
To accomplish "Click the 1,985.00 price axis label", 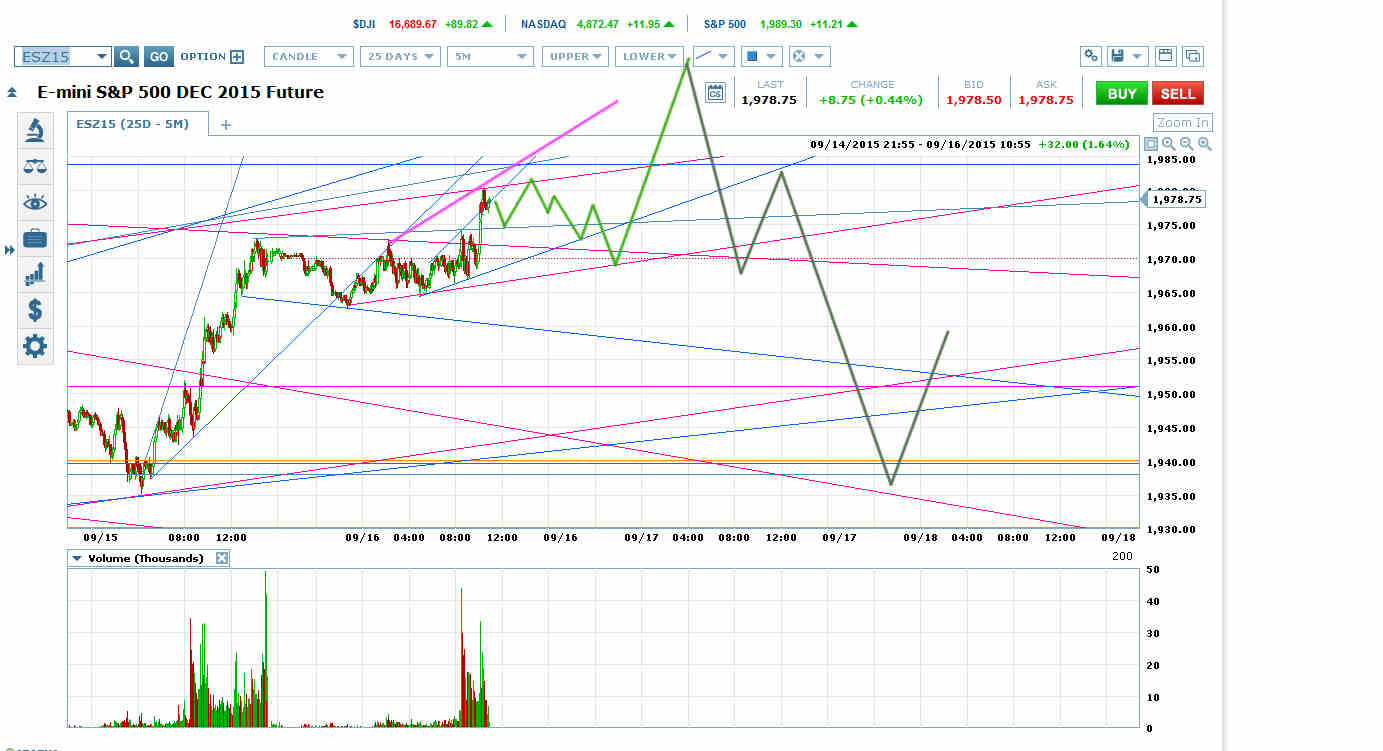I will click(x=1173, y=159).
